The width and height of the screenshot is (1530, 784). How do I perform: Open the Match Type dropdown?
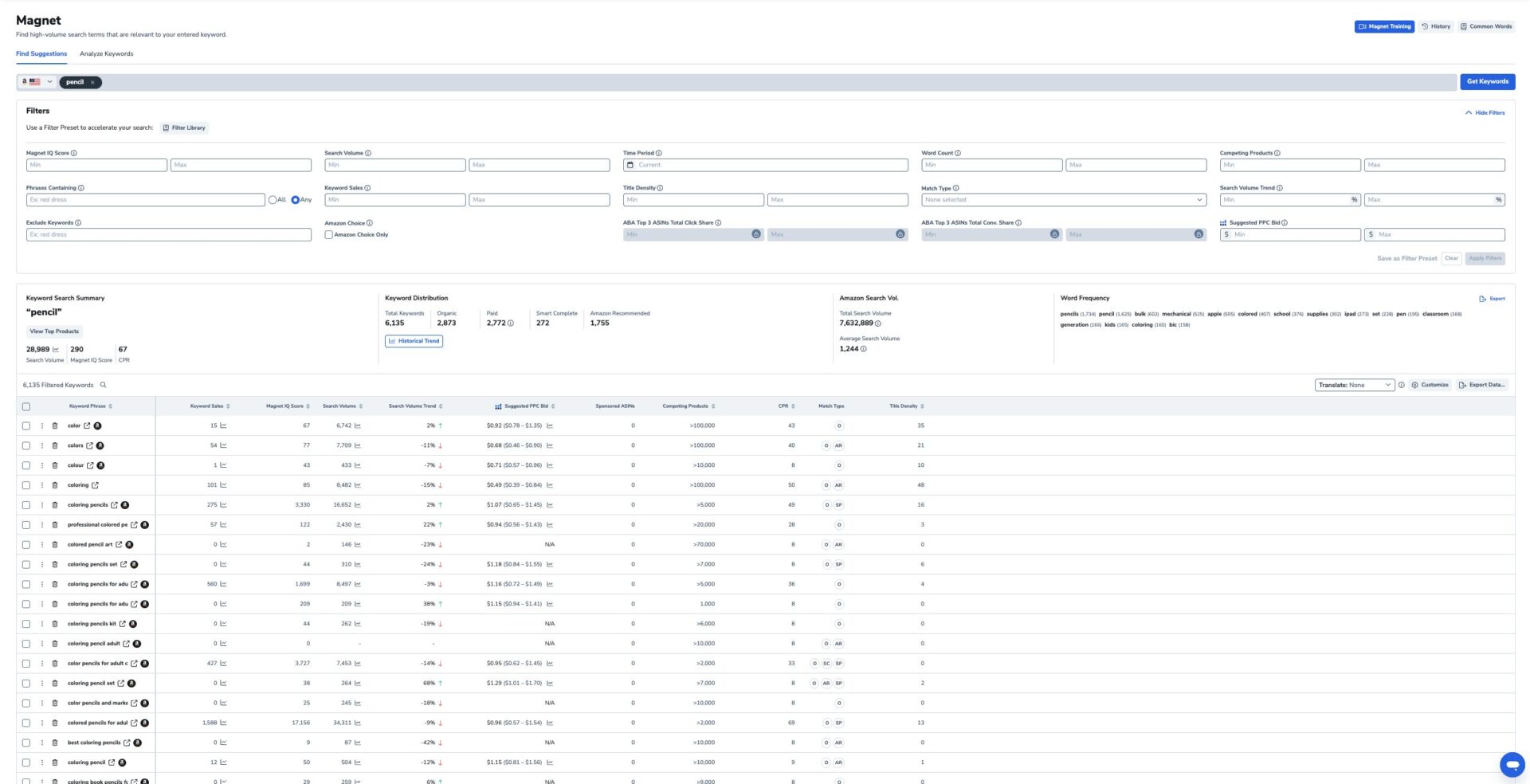(1063, 200)
